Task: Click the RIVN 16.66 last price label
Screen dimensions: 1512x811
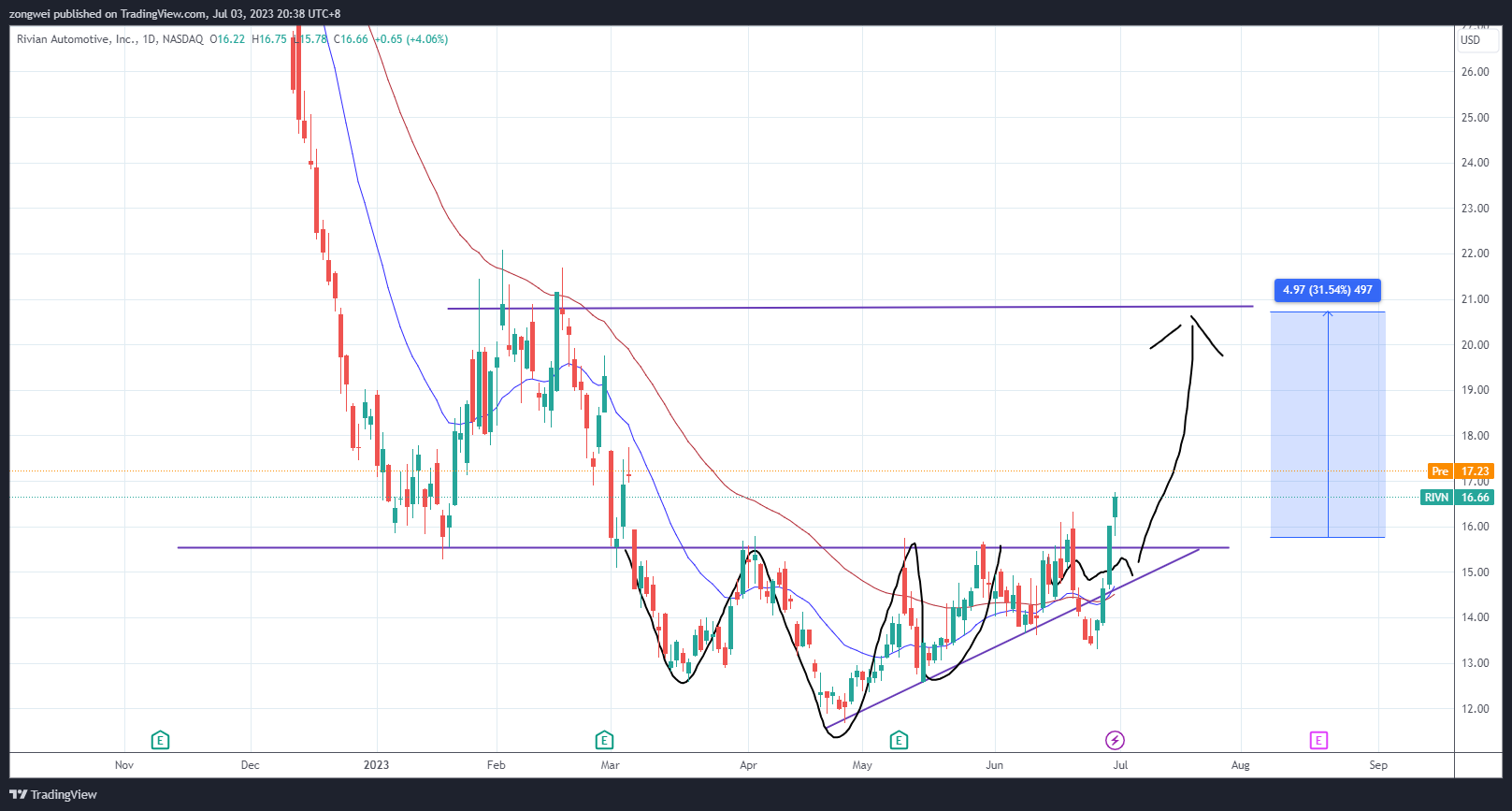Action: pos(1458,498)
